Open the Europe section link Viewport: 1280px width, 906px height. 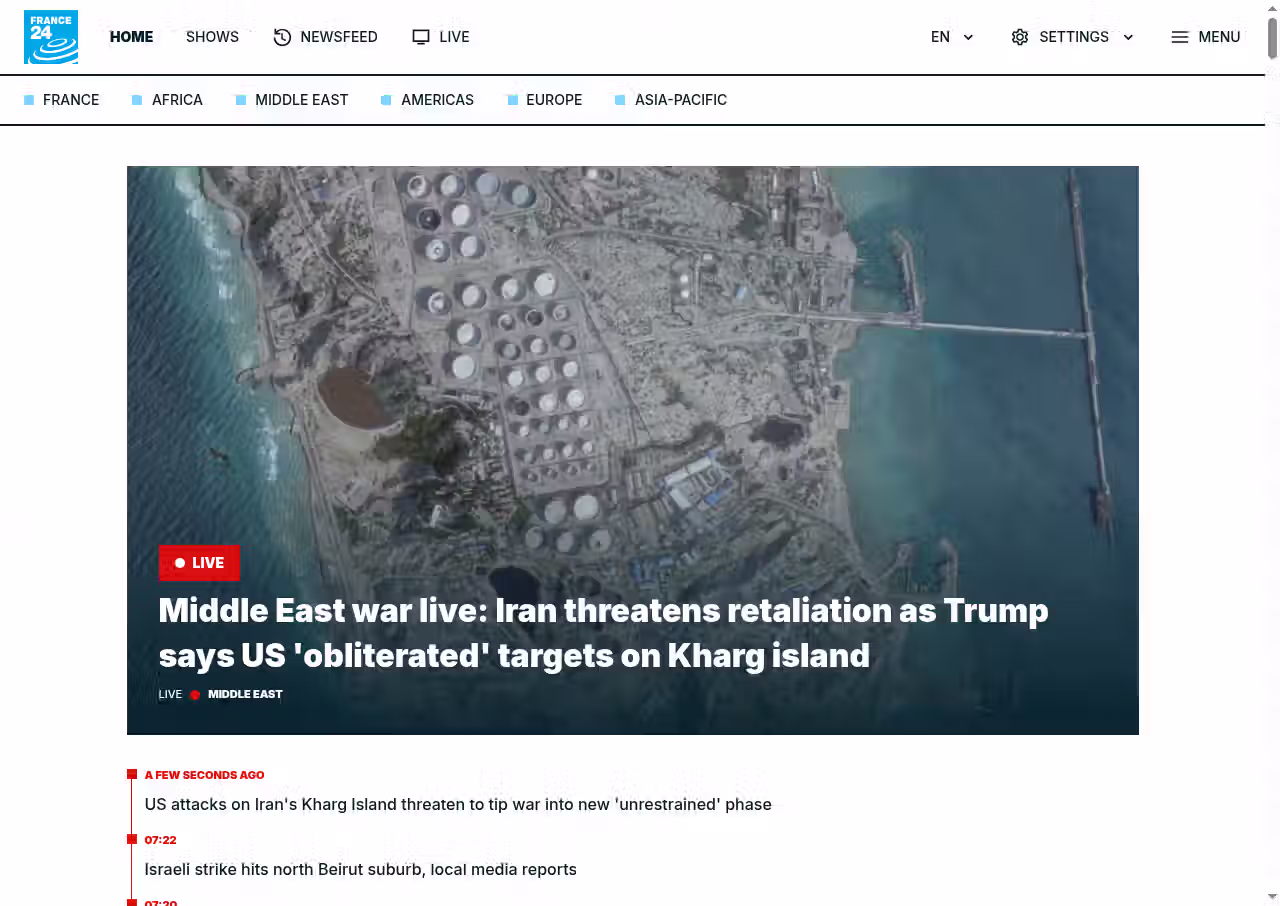tap(554, 100)
